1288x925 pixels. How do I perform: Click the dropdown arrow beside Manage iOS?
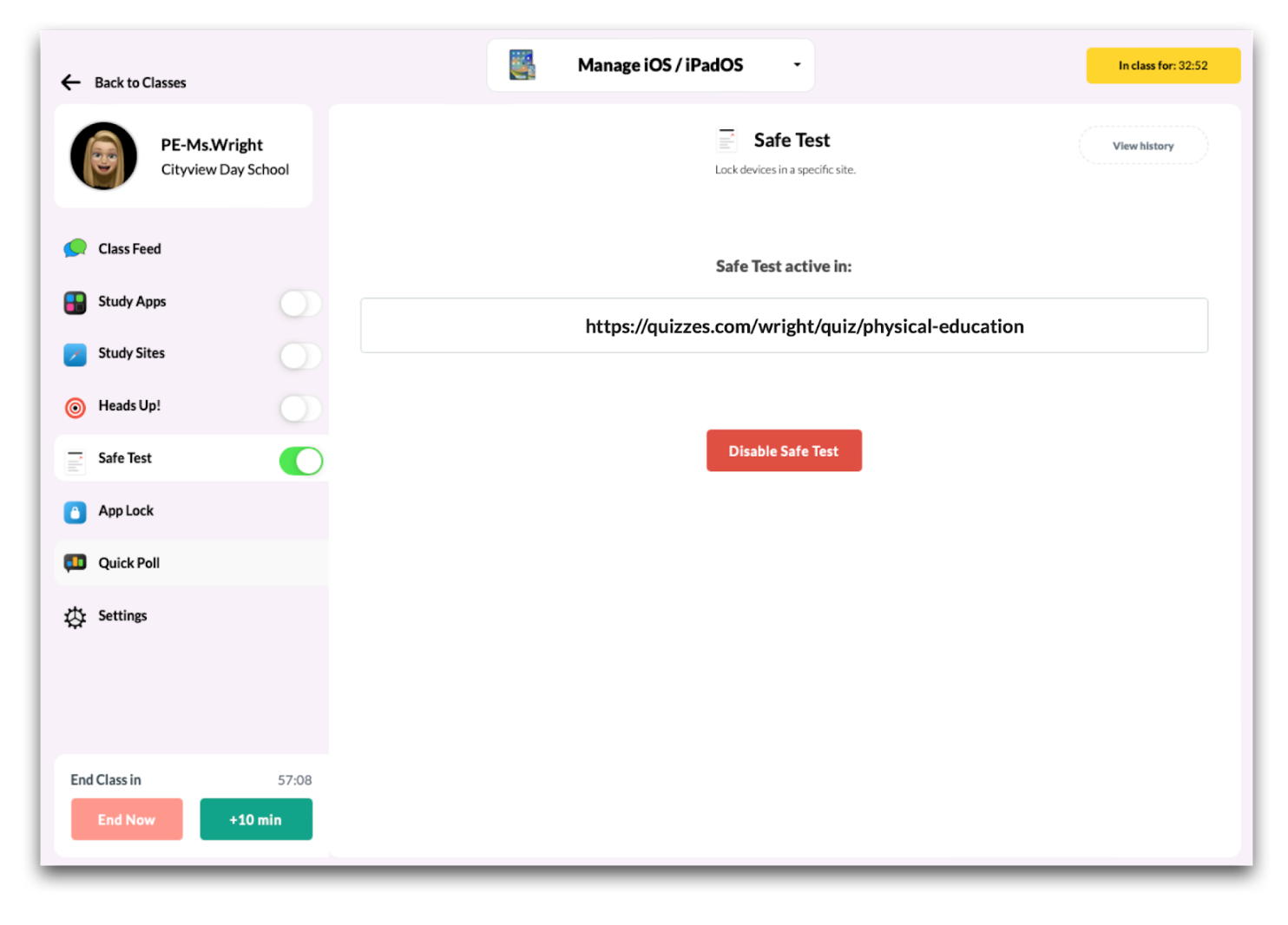tap(797, 65)
